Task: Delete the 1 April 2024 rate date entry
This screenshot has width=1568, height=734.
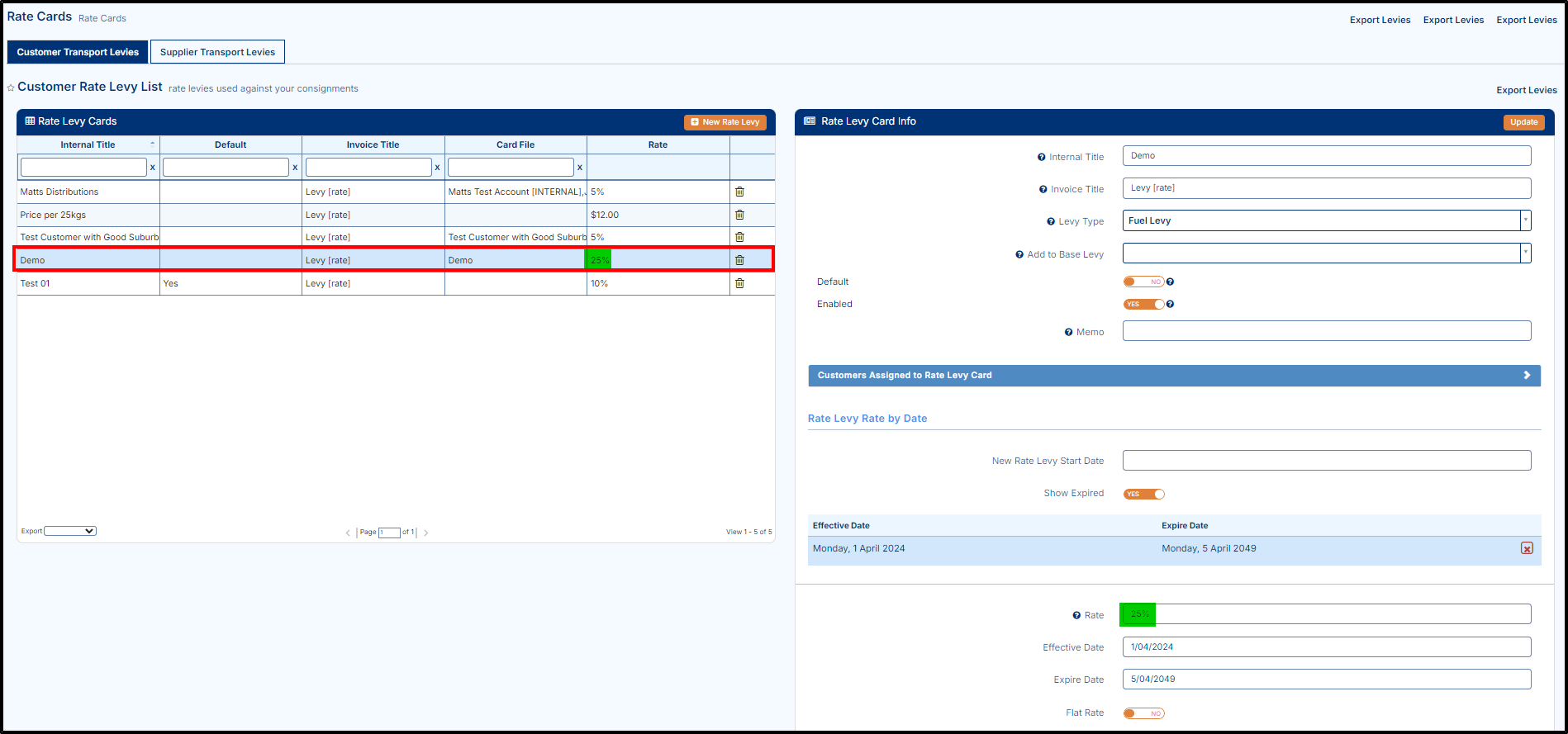Action: pos(1527,548)
